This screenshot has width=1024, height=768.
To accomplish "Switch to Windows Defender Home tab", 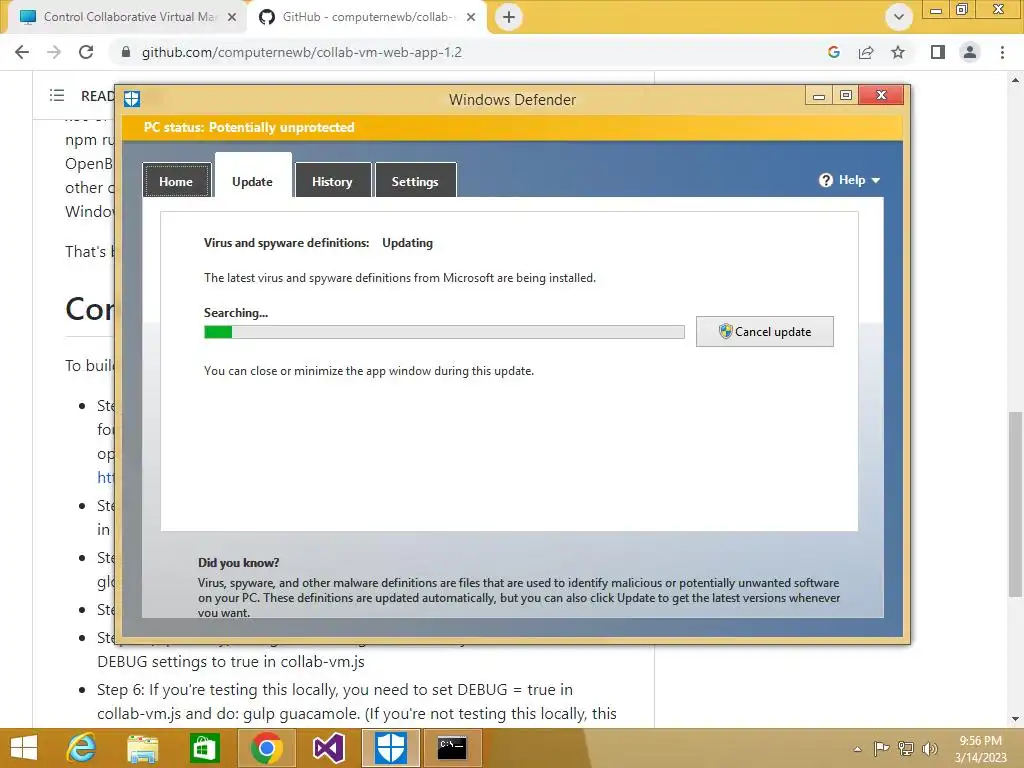I will click(x=176, y=180).
